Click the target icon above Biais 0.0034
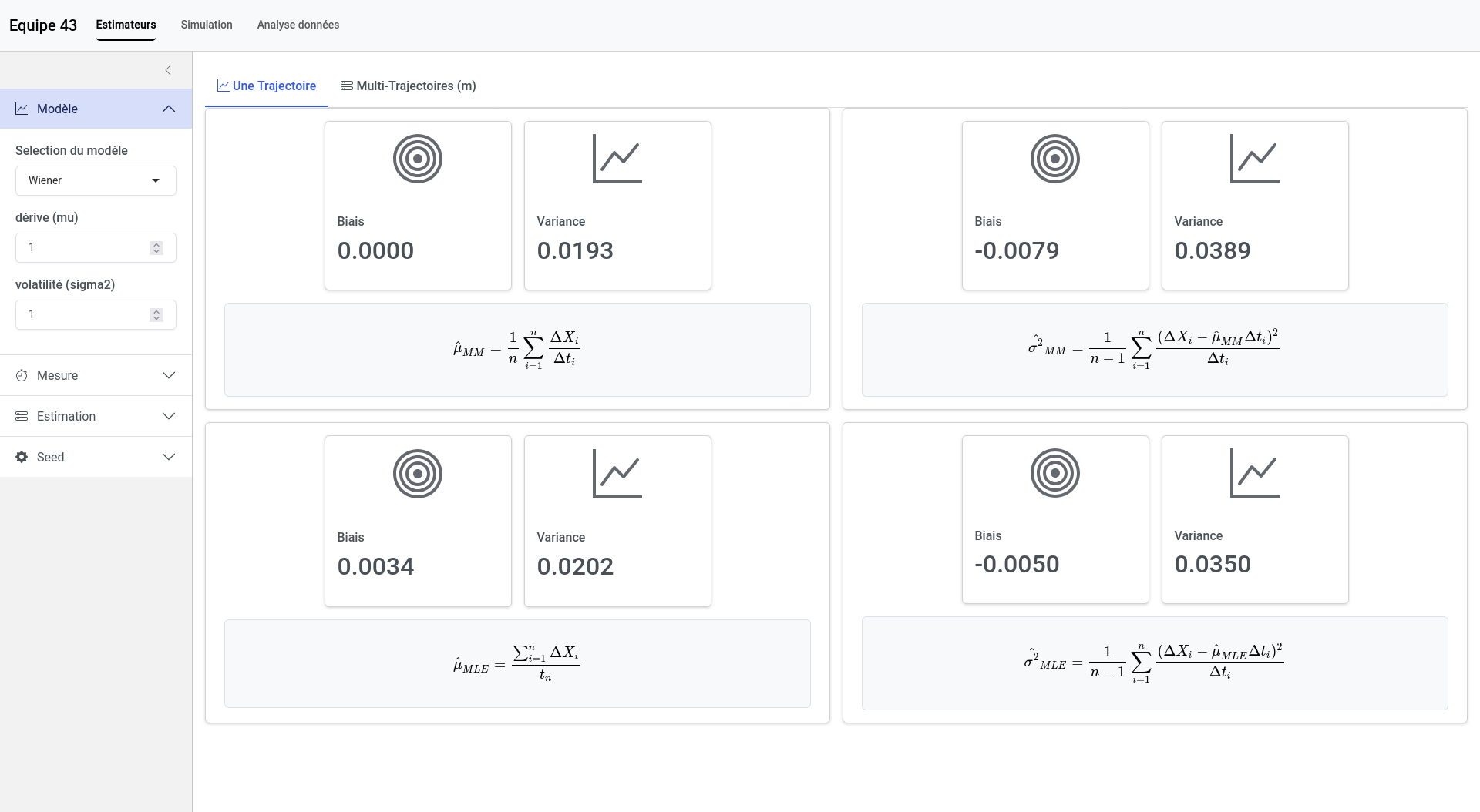Image resolution: width=1480 pixels, height=812 pixels. click(x=417, y=473)
